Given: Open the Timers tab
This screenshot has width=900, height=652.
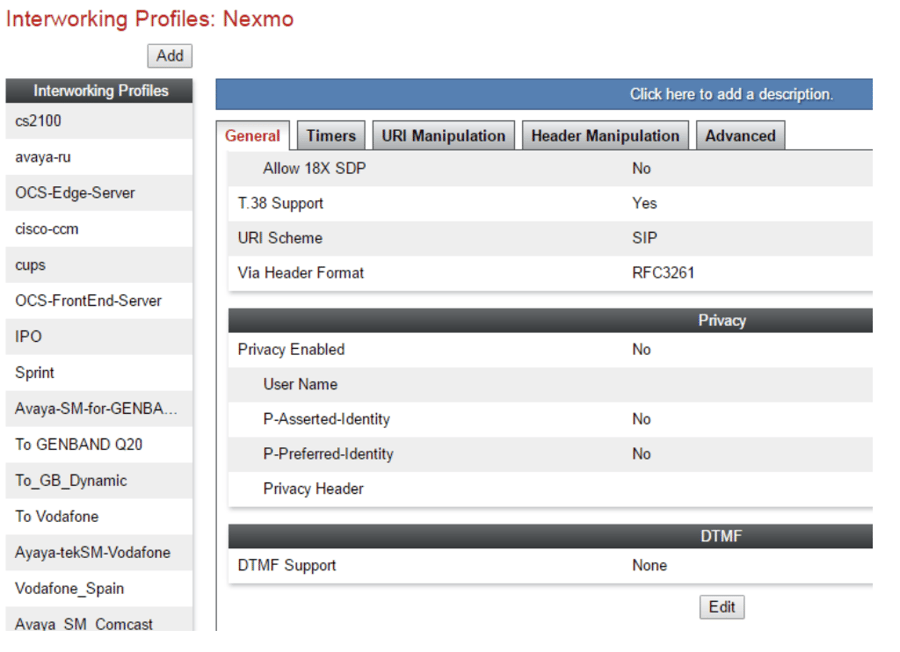Looking at the screenshot, I should (x=331, y=135).
